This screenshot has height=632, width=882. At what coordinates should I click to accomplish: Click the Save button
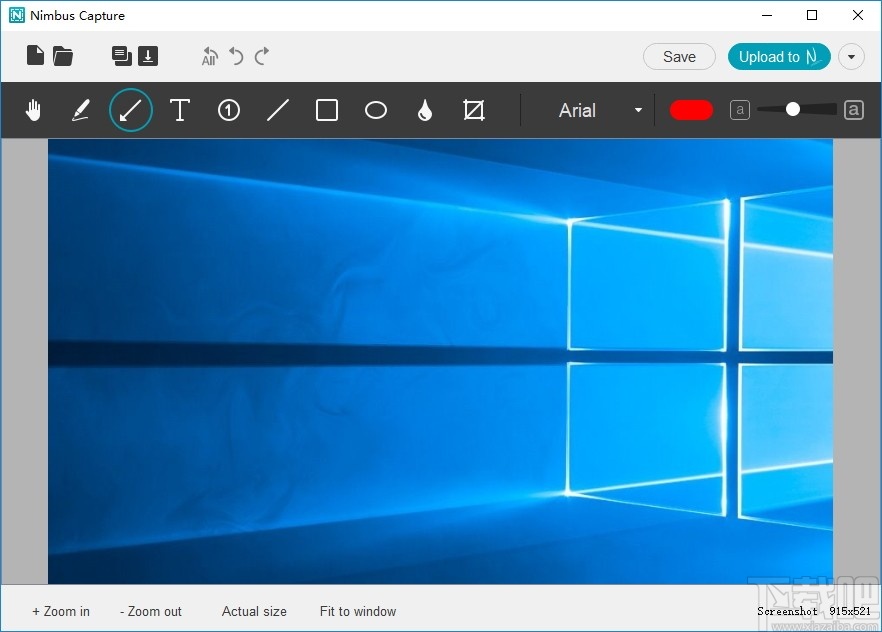pos(679,56)
